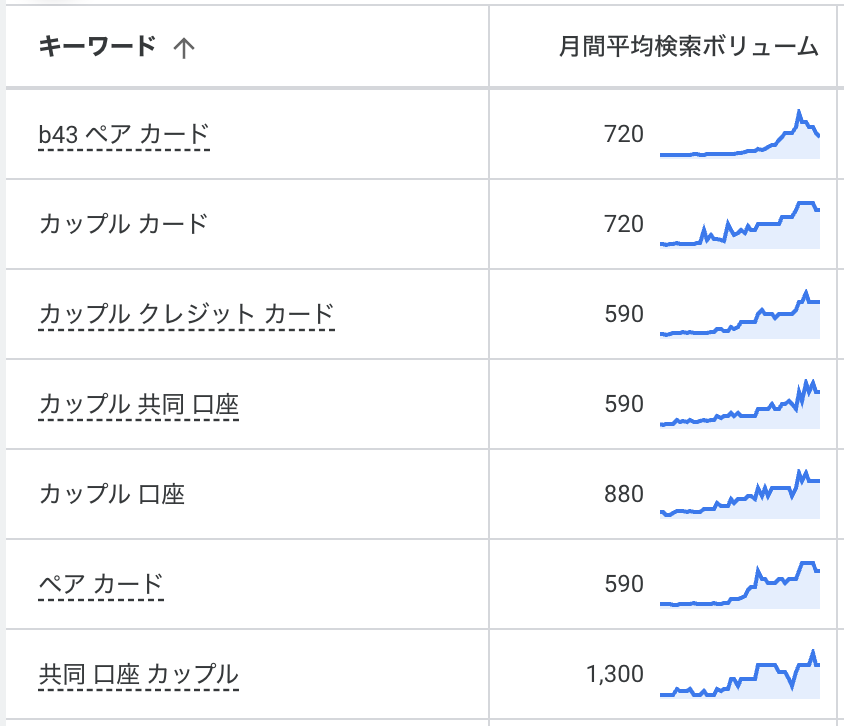Show the trend sparkline for カップル 口座
The image size is (844, 726).
740,495
